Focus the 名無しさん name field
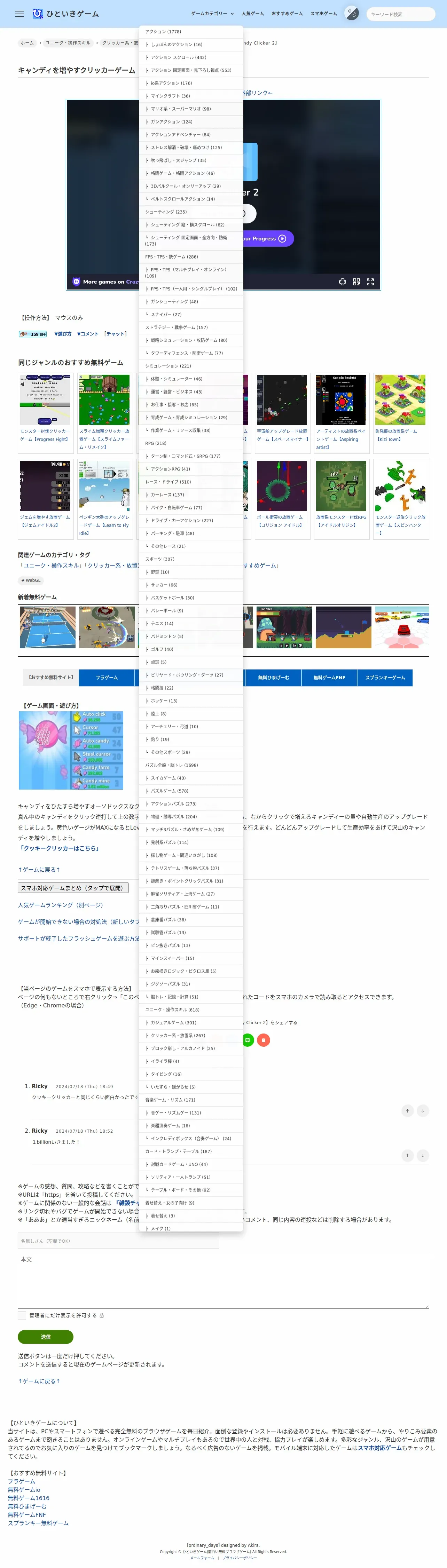The image size is (447, 1568). click(118, 1241)
